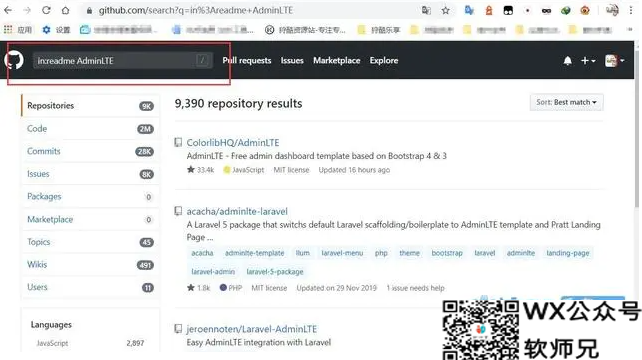The width and height of the screenshot is (642, 360).
Task: Click the laravel topic tag
Action: coord(485,253)
